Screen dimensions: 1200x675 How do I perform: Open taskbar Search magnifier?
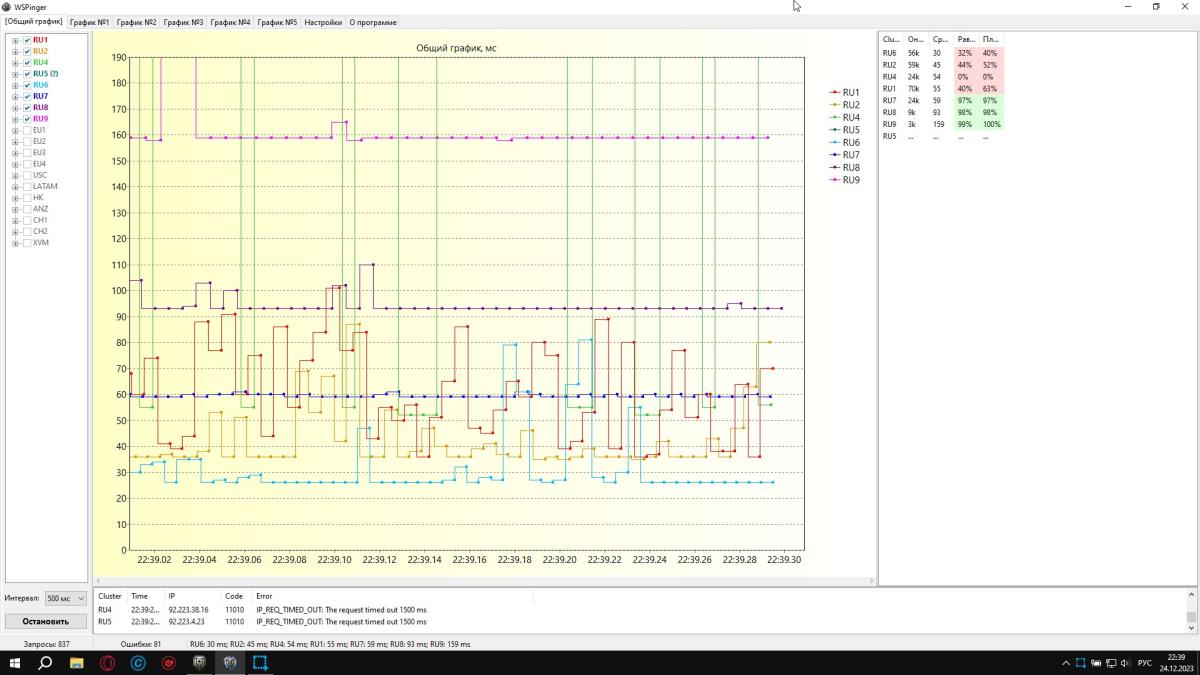(45, 663)
